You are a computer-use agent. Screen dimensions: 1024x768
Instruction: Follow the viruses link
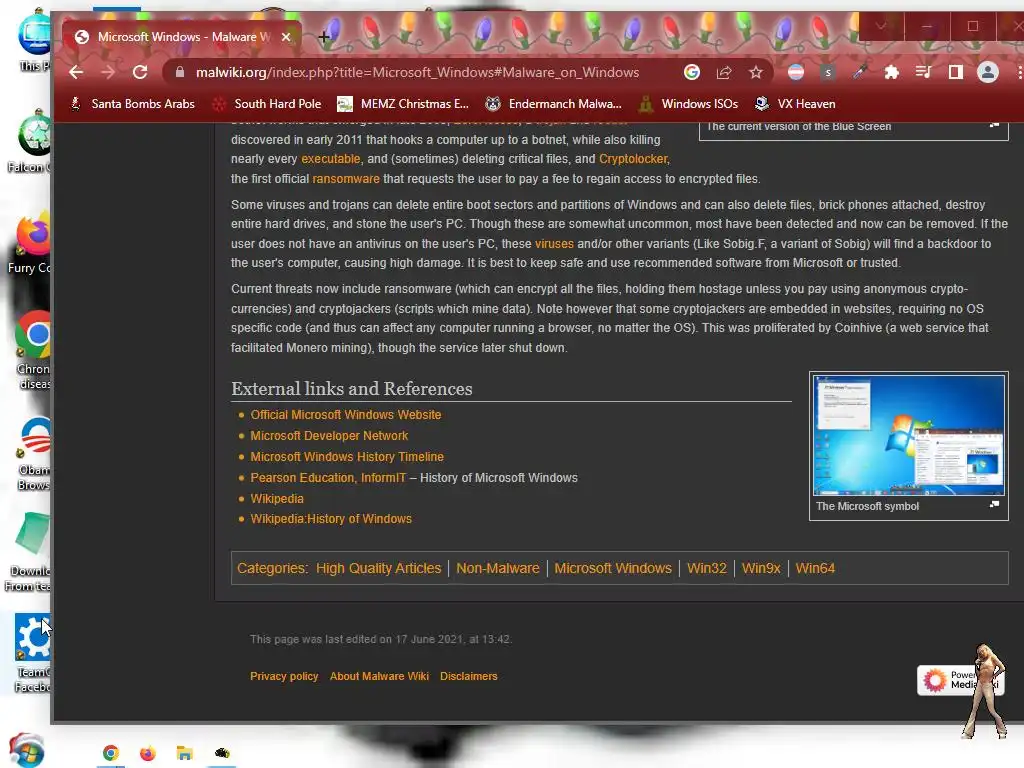click(x=554, y=244)
